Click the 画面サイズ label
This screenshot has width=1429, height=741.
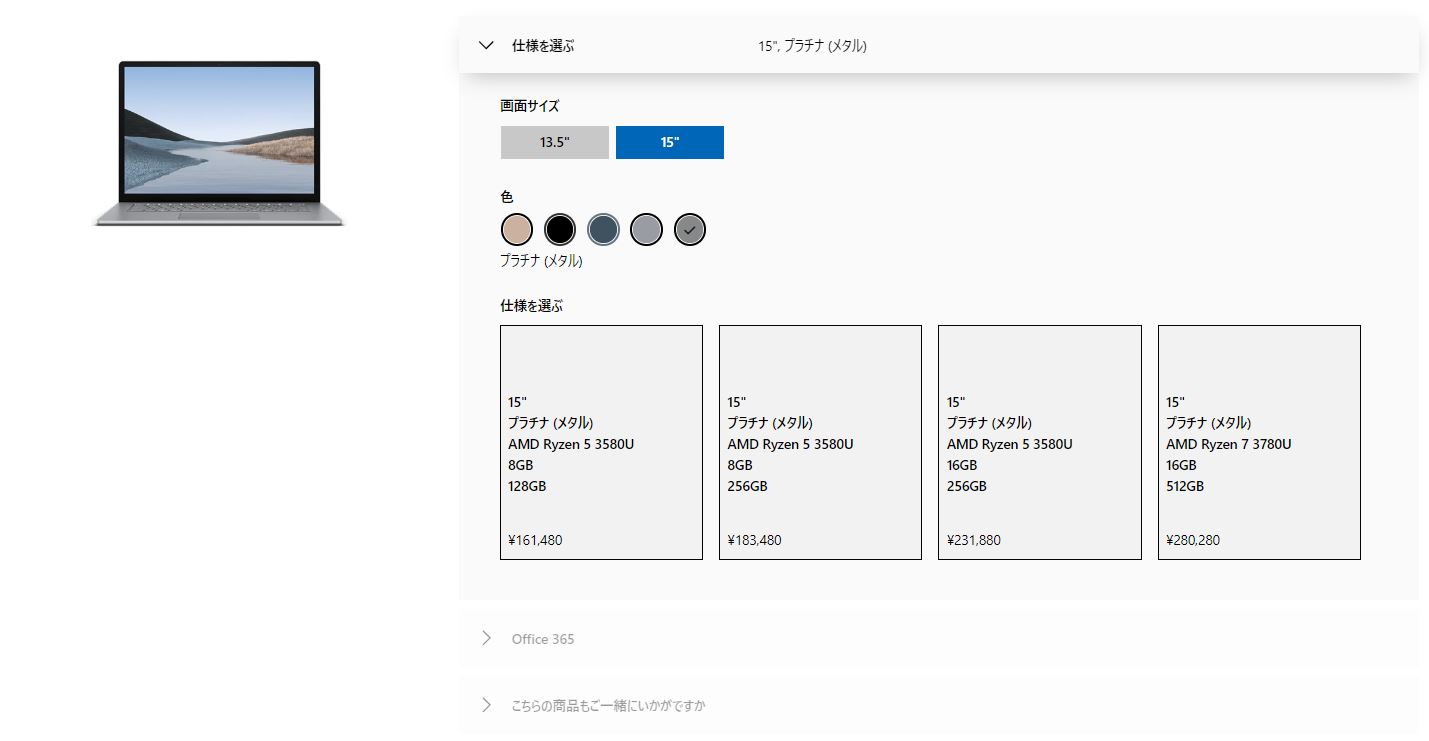coord(530,105)
